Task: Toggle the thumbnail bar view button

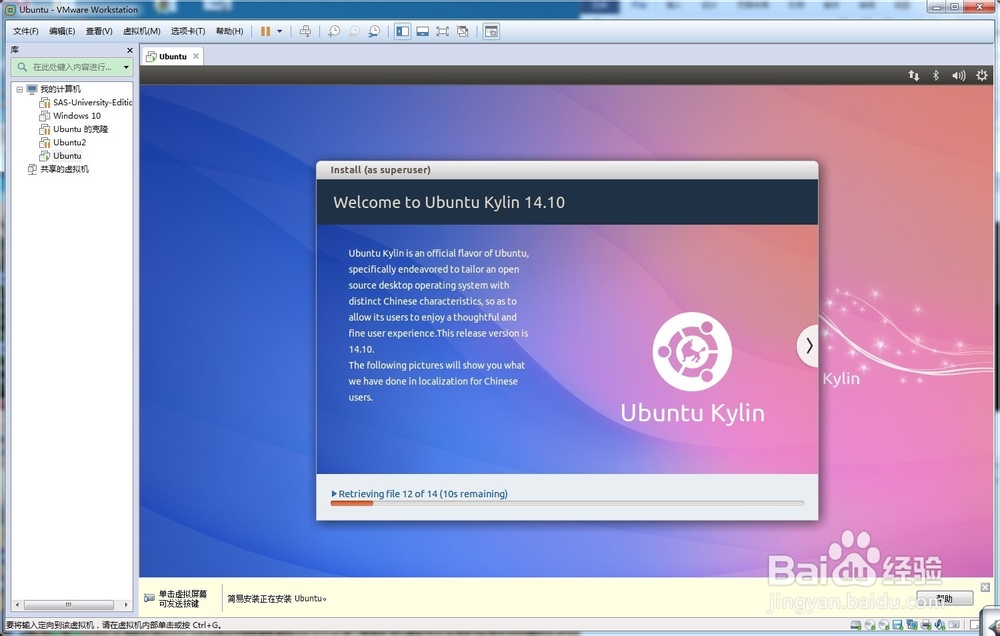Action: coord(422,31)
